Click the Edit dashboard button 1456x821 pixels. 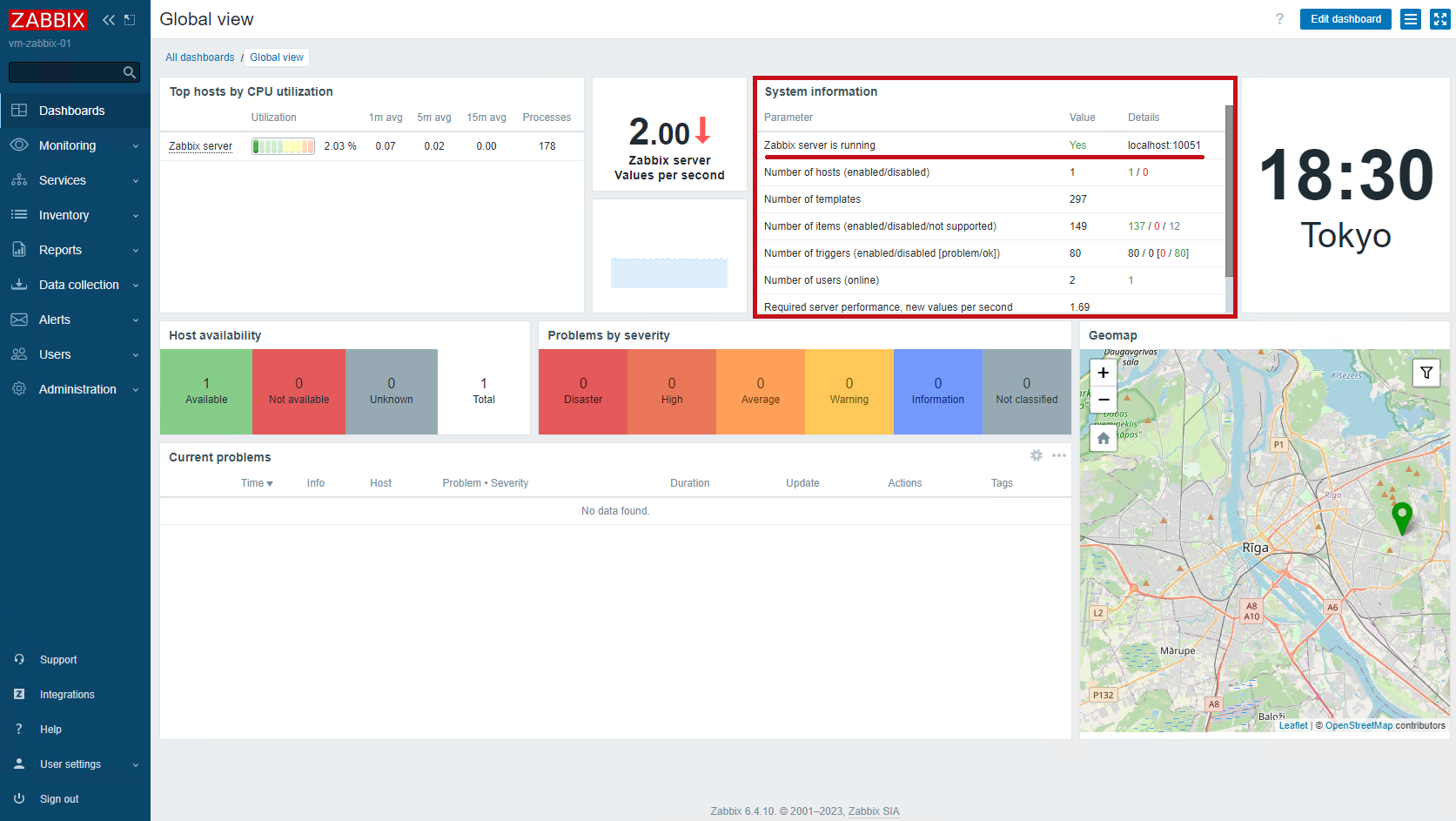(x=1345, y=19)
